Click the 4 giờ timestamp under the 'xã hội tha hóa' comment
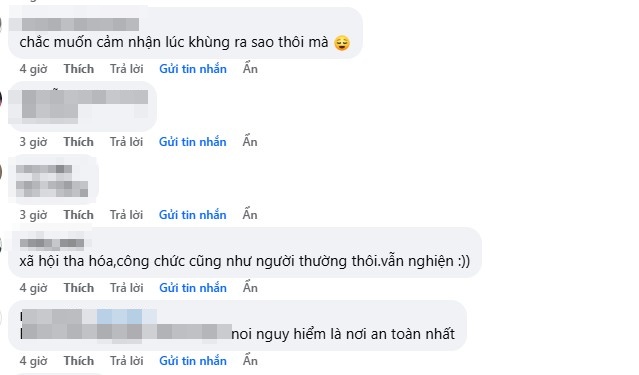Screen dimensions: 639x375 33,288
